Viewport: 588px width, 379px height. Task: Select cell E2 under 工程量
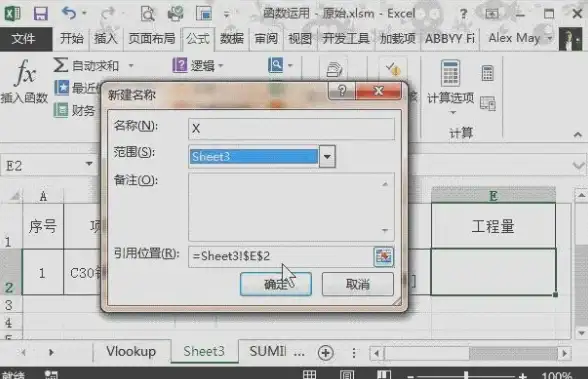493,272
